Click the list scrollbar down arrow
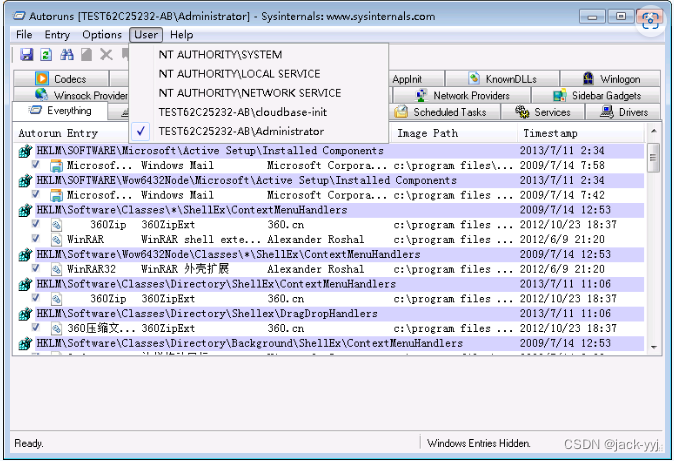 click(x=653, y=347)
